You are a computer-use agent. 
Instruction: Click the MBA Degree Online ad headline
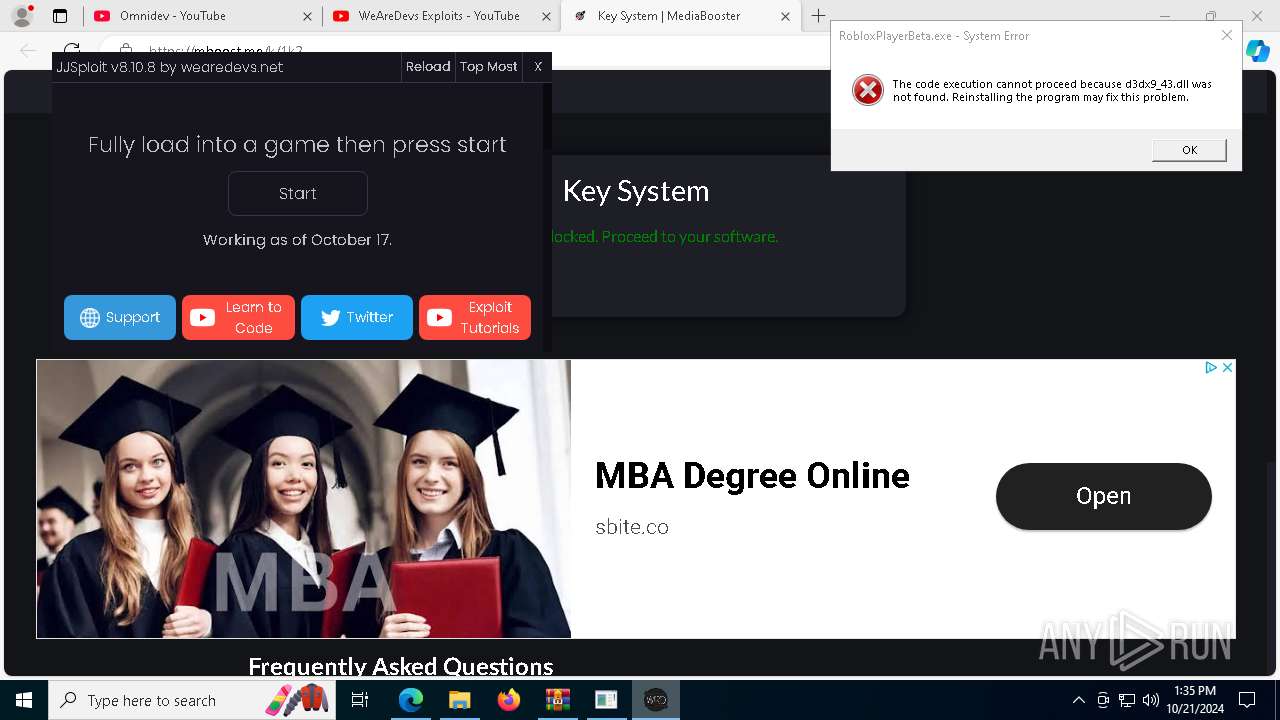coord(752,476)
